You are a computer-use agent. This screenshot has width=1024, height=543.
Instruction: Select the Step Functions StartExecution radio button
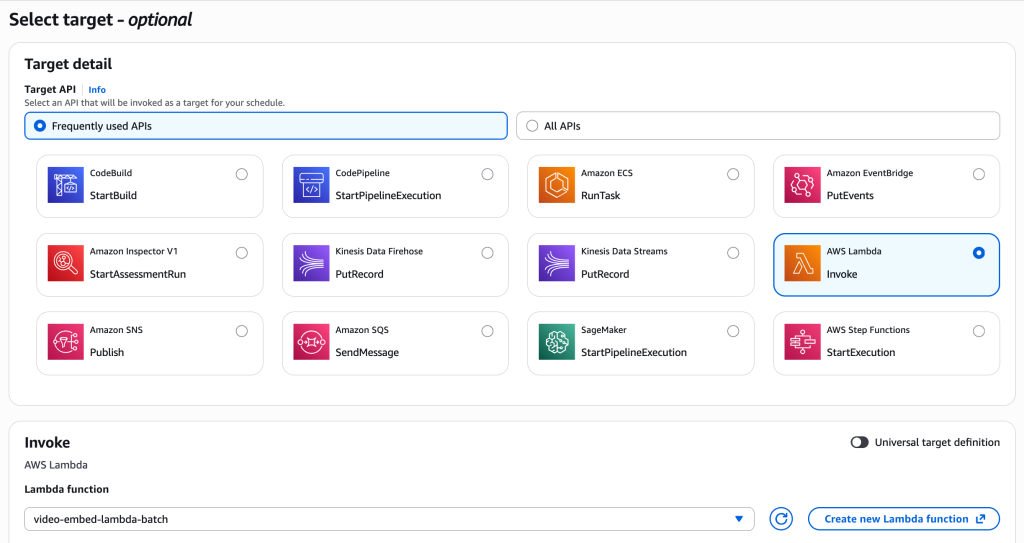[x=978, y=331]
